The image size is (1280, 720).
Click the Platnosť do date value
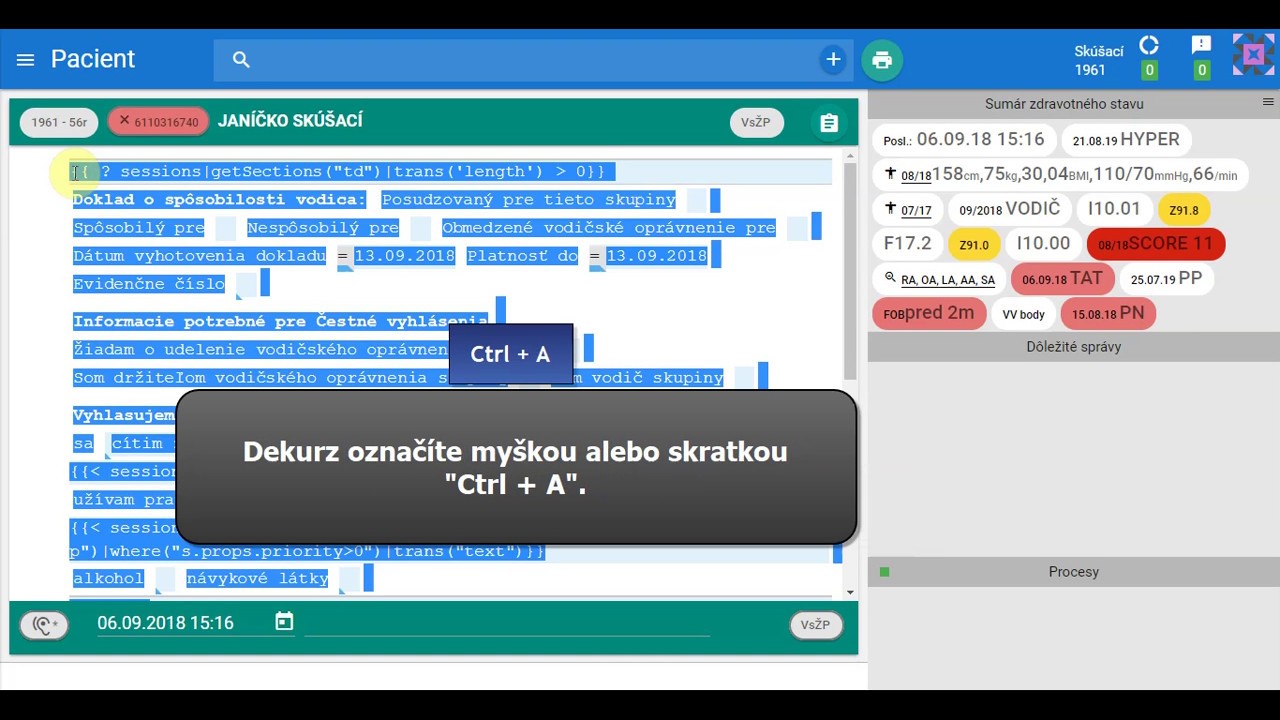[x=657, y=256]
